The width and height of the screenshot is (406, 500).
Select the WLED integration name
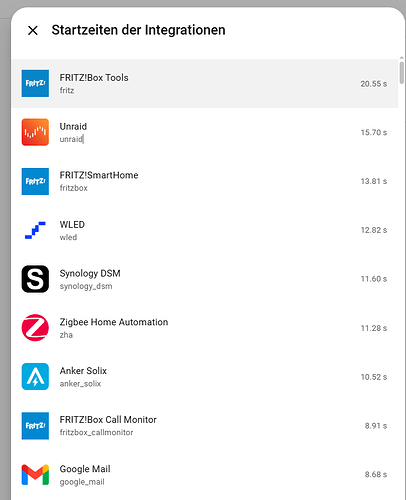coord(72,225)
